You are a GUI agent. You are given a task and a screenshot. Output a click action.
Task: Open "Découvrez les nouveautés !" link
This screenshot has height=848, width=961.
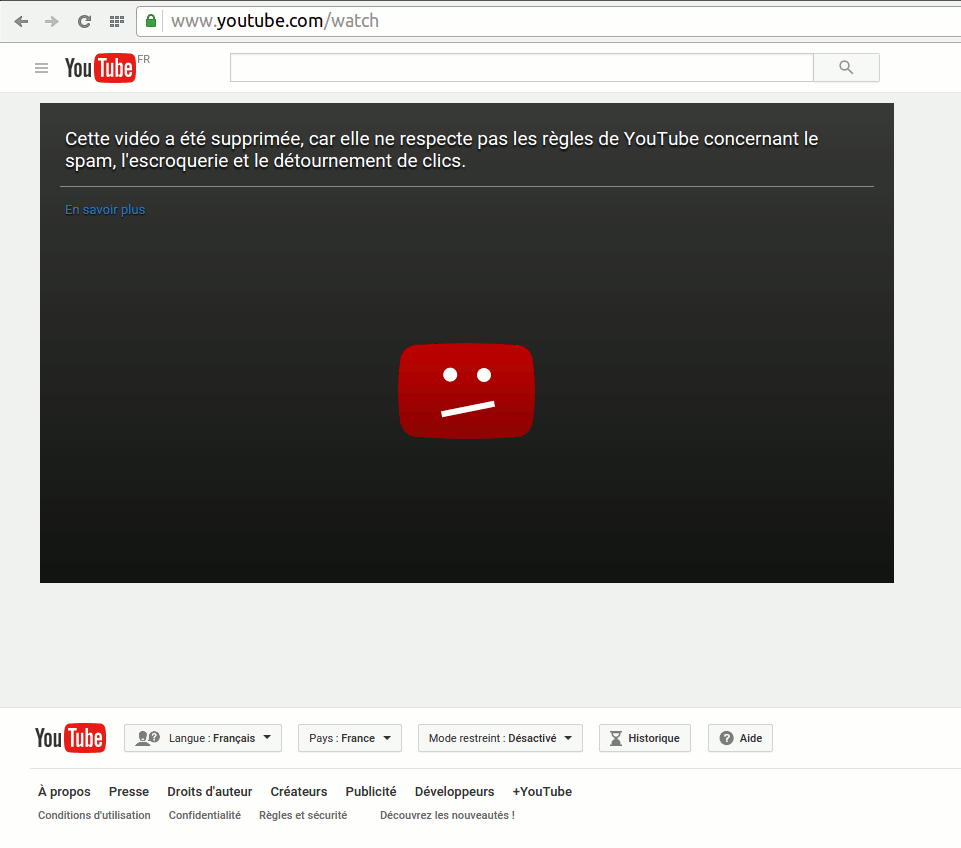coord(447,815)
